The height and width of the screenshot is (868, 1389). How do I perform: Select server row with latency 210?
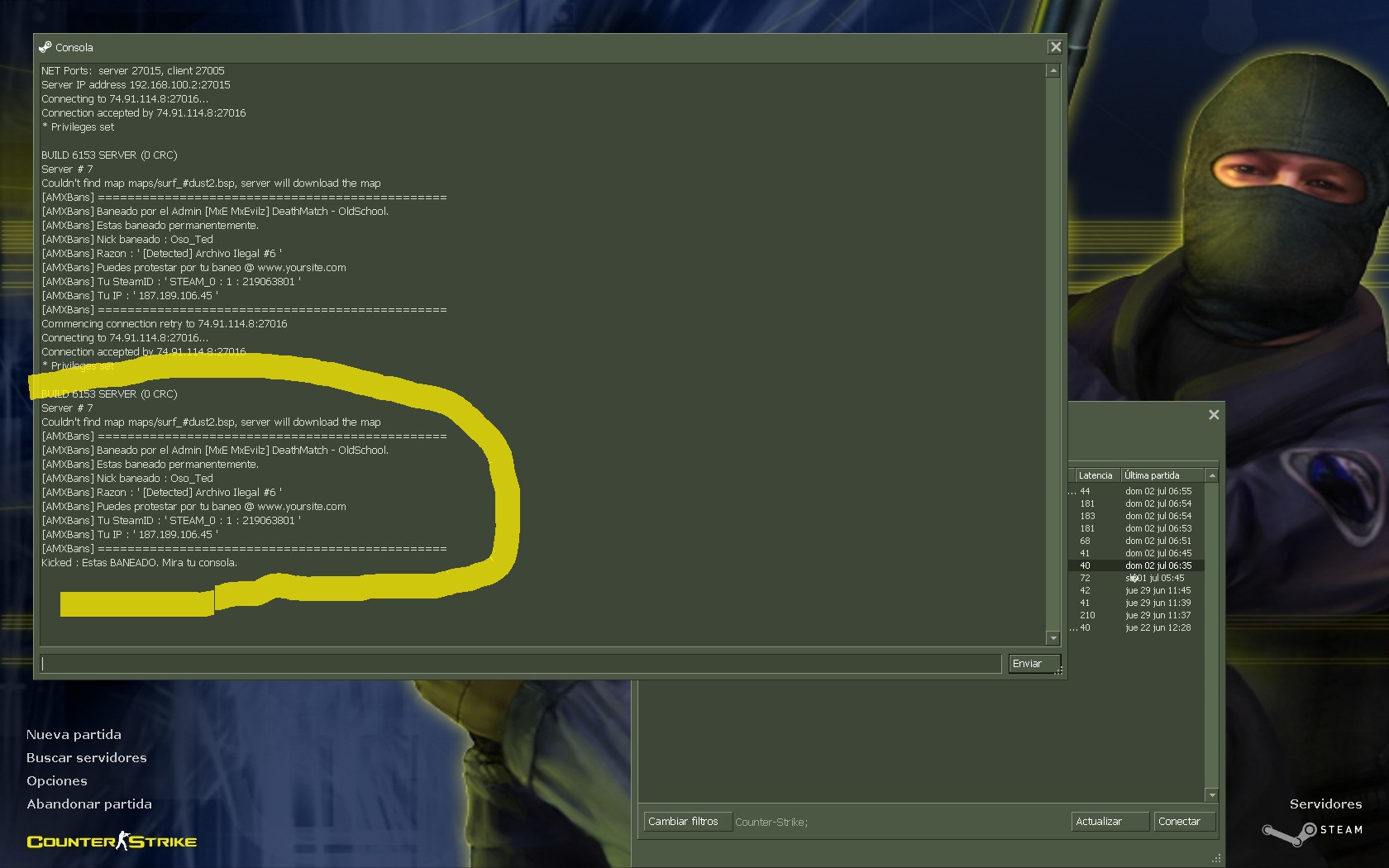point(1137,615)
